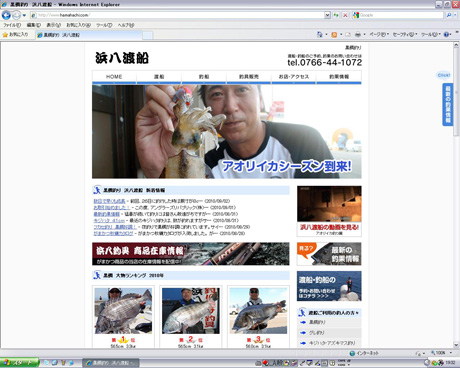Click the 最新釣果情報 news link
This screenshot has width=460, height=368.
[106, 214]
